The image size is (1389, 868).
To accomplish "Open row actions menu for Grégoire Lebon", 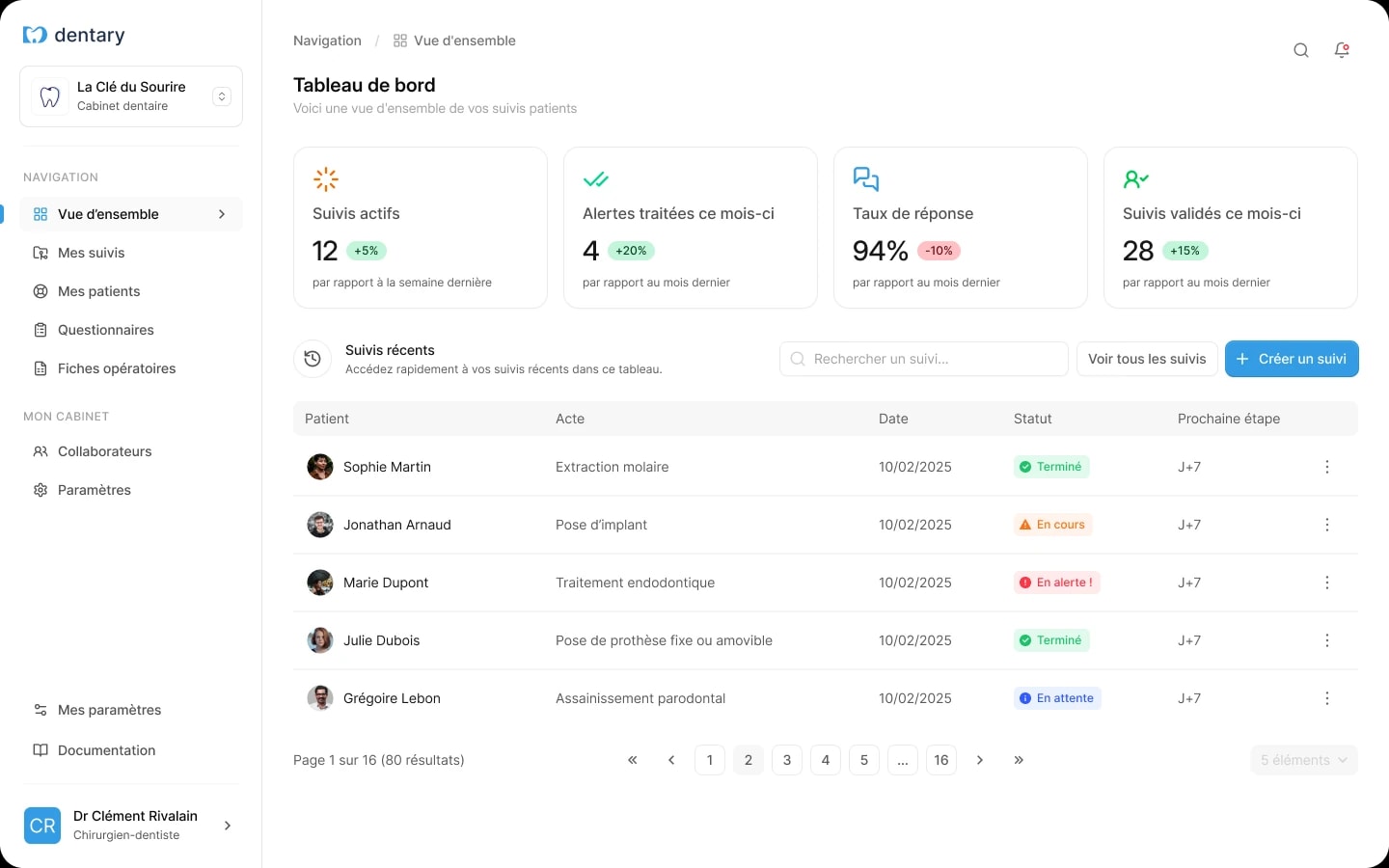I will click(1327, 698).
